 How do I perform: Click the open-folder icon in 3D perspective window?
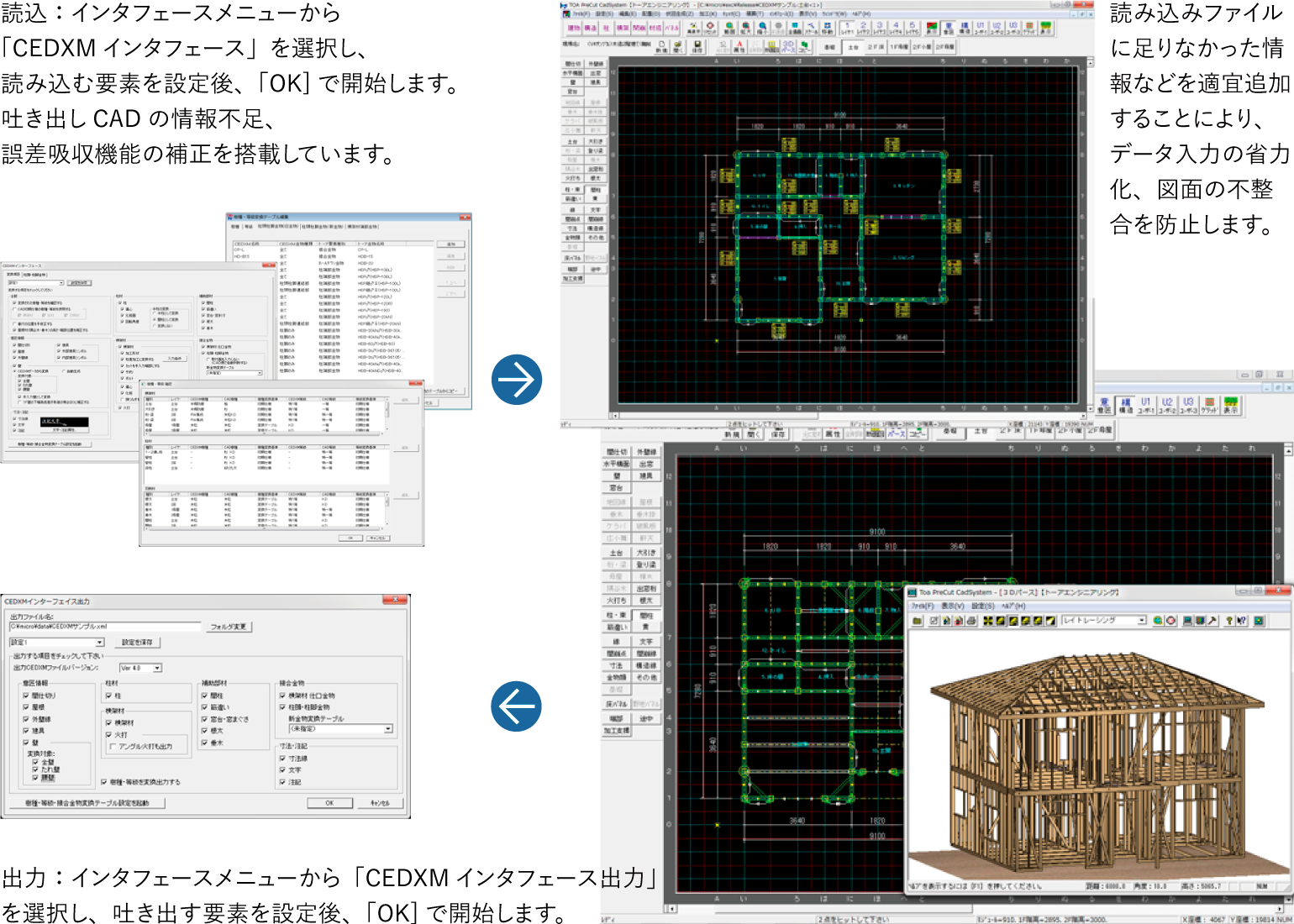[918, 621]
